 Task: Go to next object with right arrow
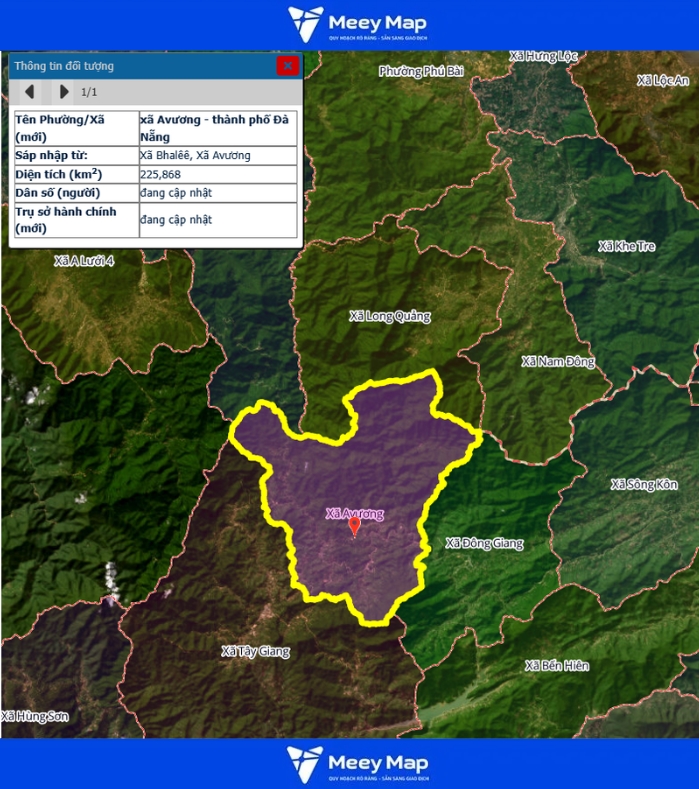pos(63,92)
